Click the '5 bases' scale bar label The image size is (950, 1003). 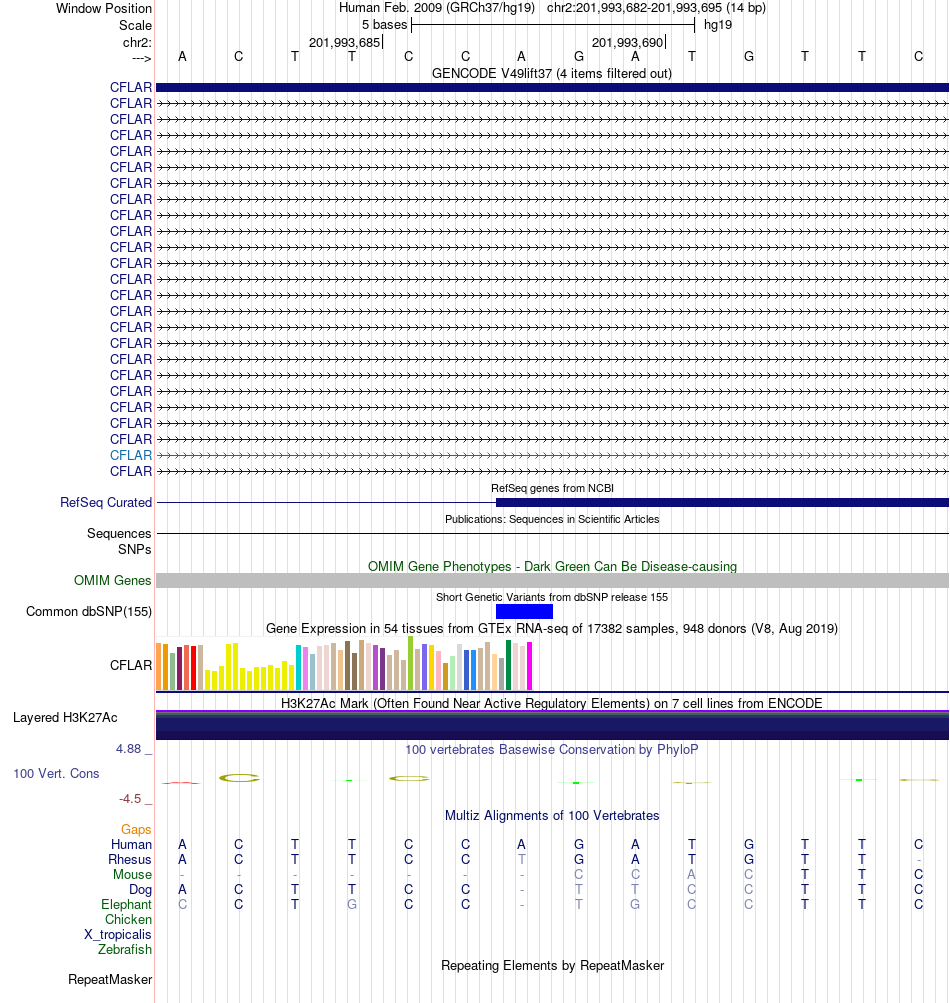384,25
